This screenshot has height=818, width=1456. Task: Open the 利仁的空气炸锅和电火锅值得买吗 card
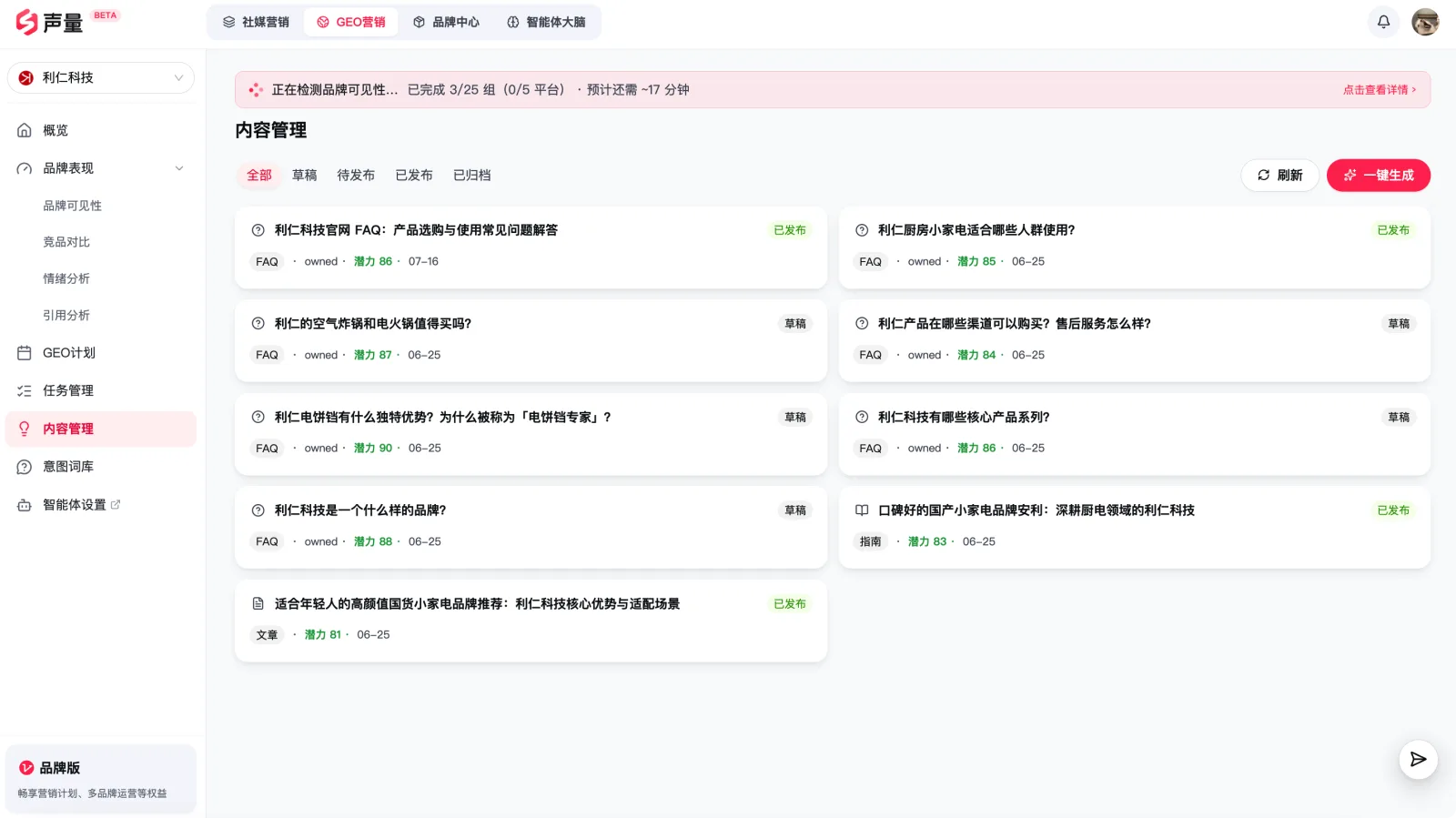click(531, 340)
